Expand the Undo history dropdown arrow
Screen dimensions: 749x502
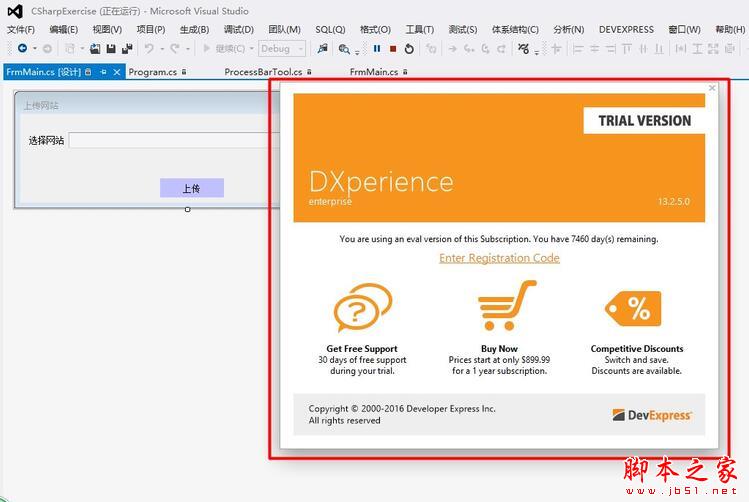pos(162,49)
